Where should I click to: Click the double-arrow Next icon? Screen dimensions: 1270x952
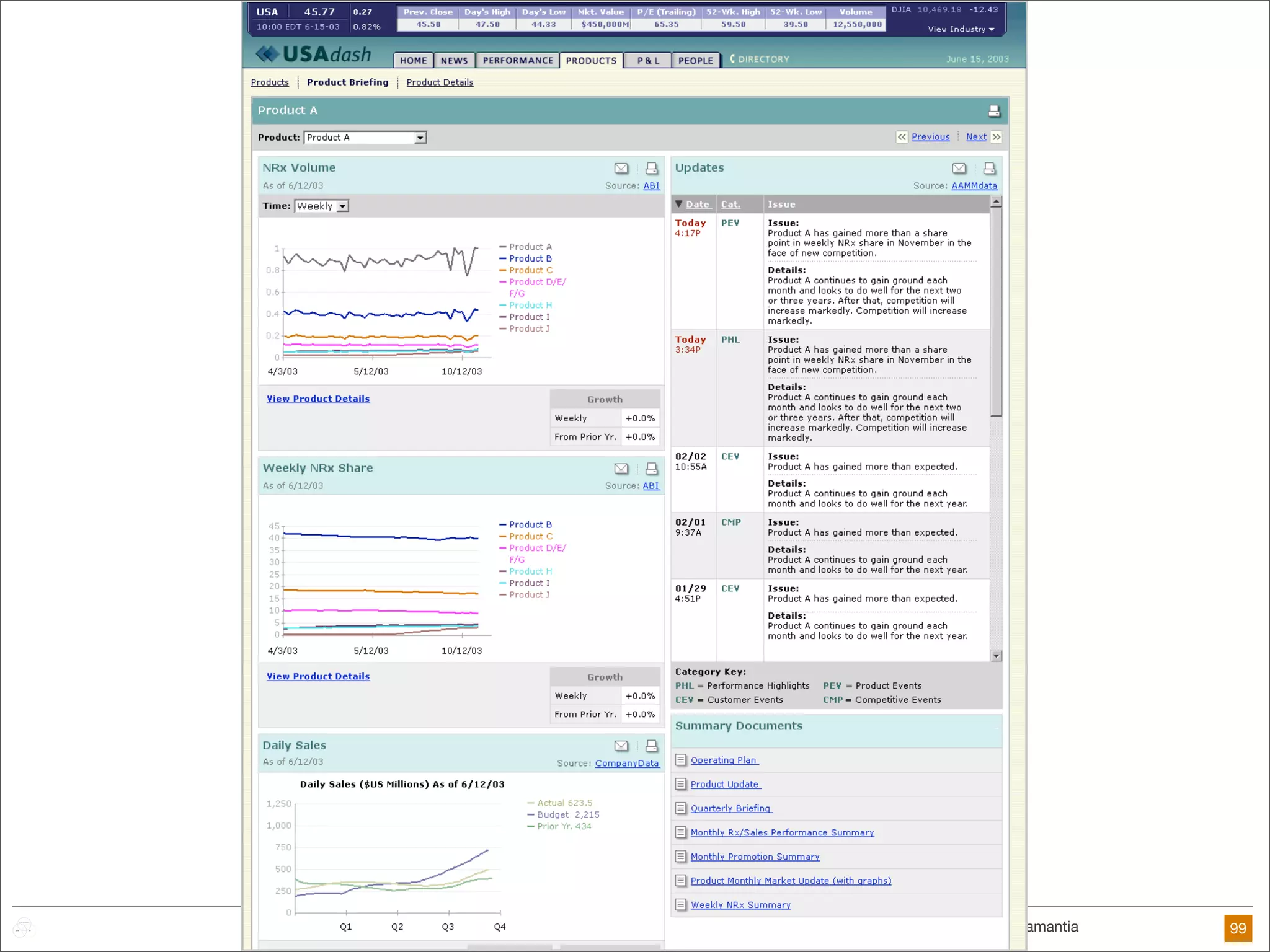997,137
